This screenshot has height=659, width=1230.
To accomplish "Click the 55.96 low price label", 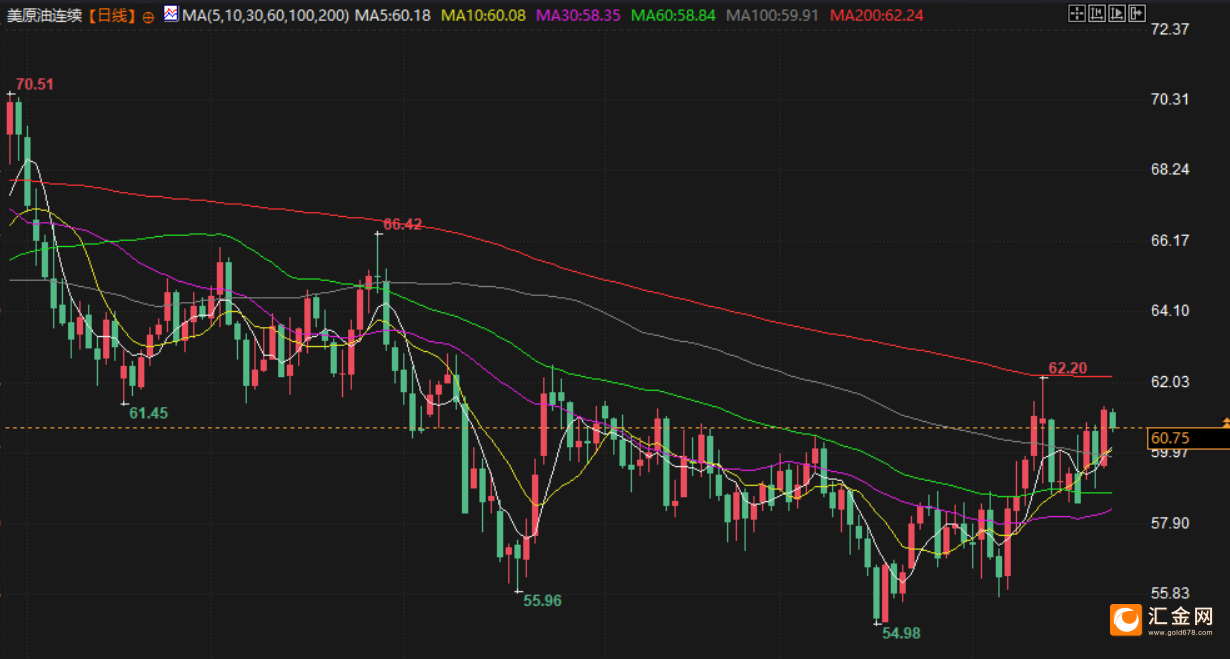I will tap(542, 600).
